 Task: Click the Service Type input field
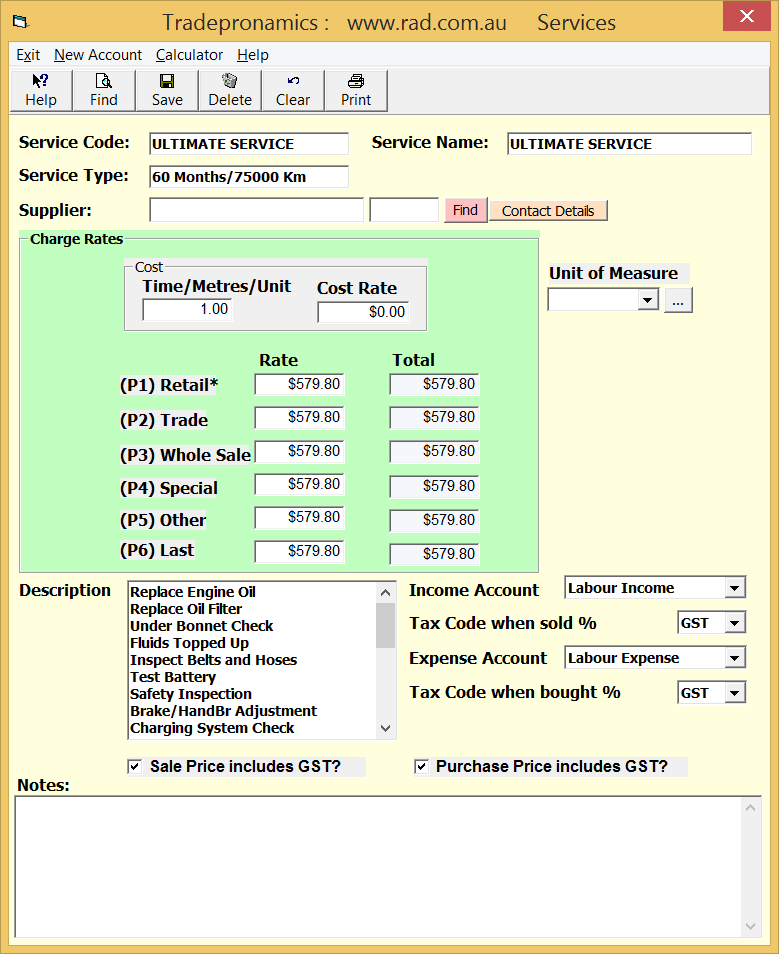[249, 177]
